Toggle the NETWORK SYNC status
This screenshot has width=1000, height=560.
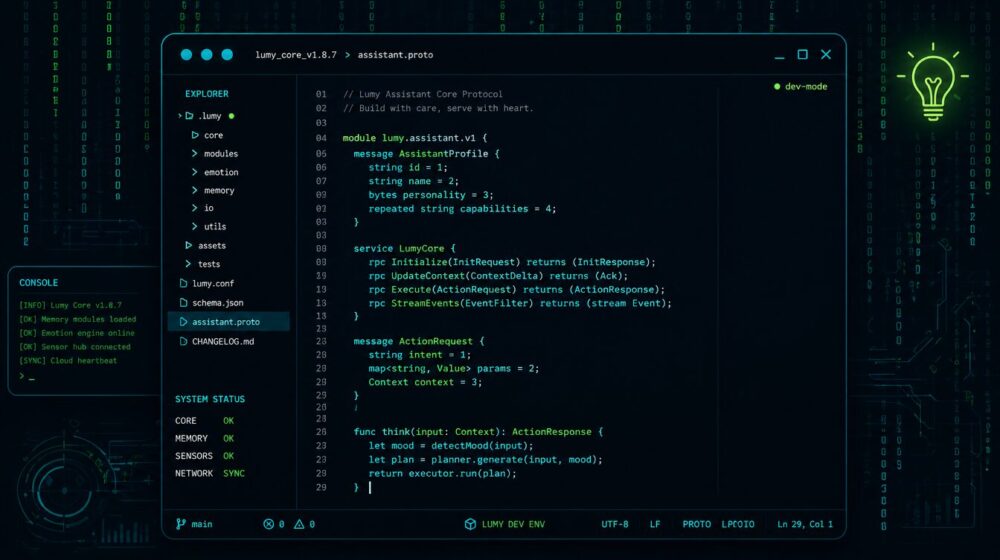pyautogui.click(x=233, y=474)
